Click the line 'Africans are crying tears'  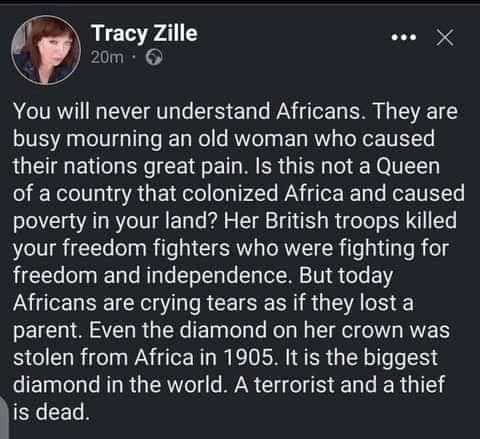point(213,303)
